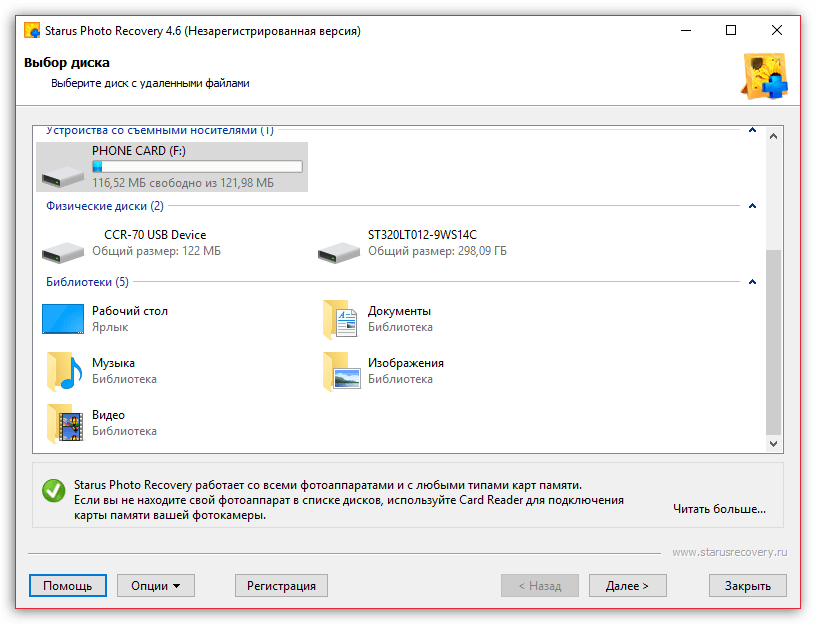Select the Изображения library icon

point(341,371)
